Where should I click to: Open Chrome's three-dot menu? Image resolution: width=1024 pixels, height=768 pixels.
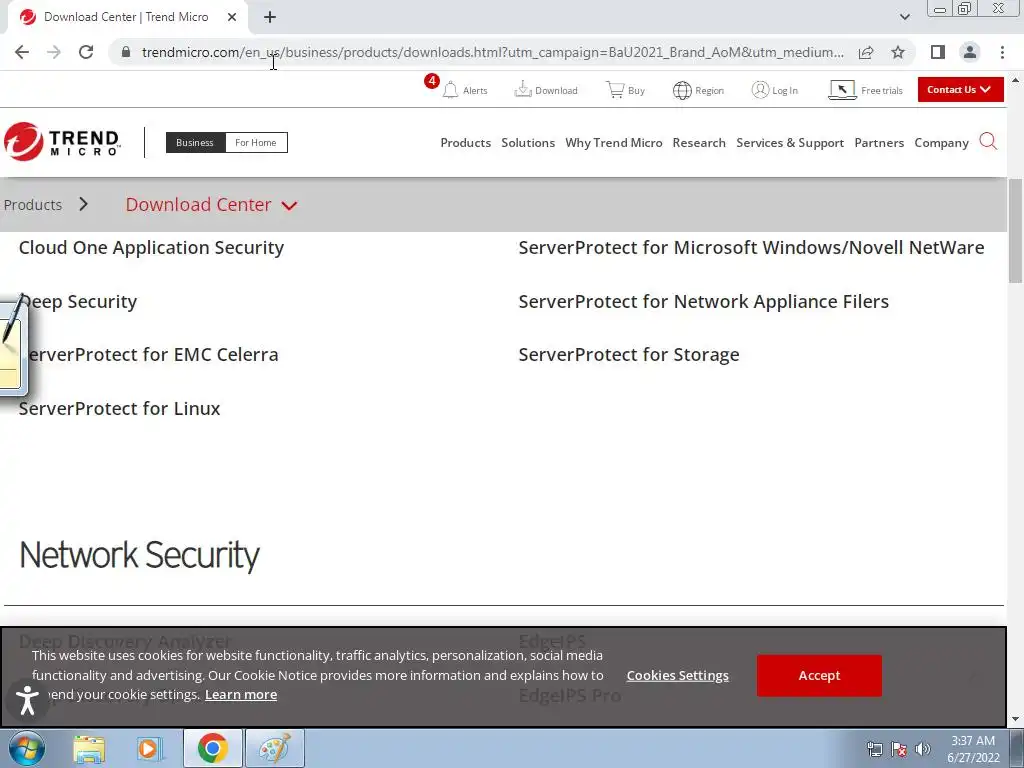pyautogui.click(x=1002, y=52)
